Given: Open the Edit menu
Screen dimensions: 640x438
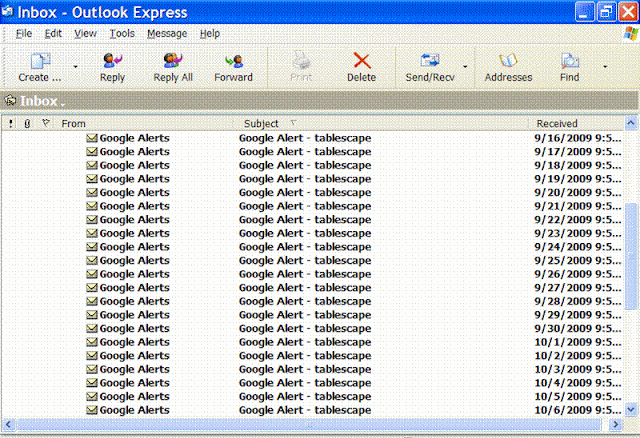Looking at the screenshot, I should click(x=53, y=33).
